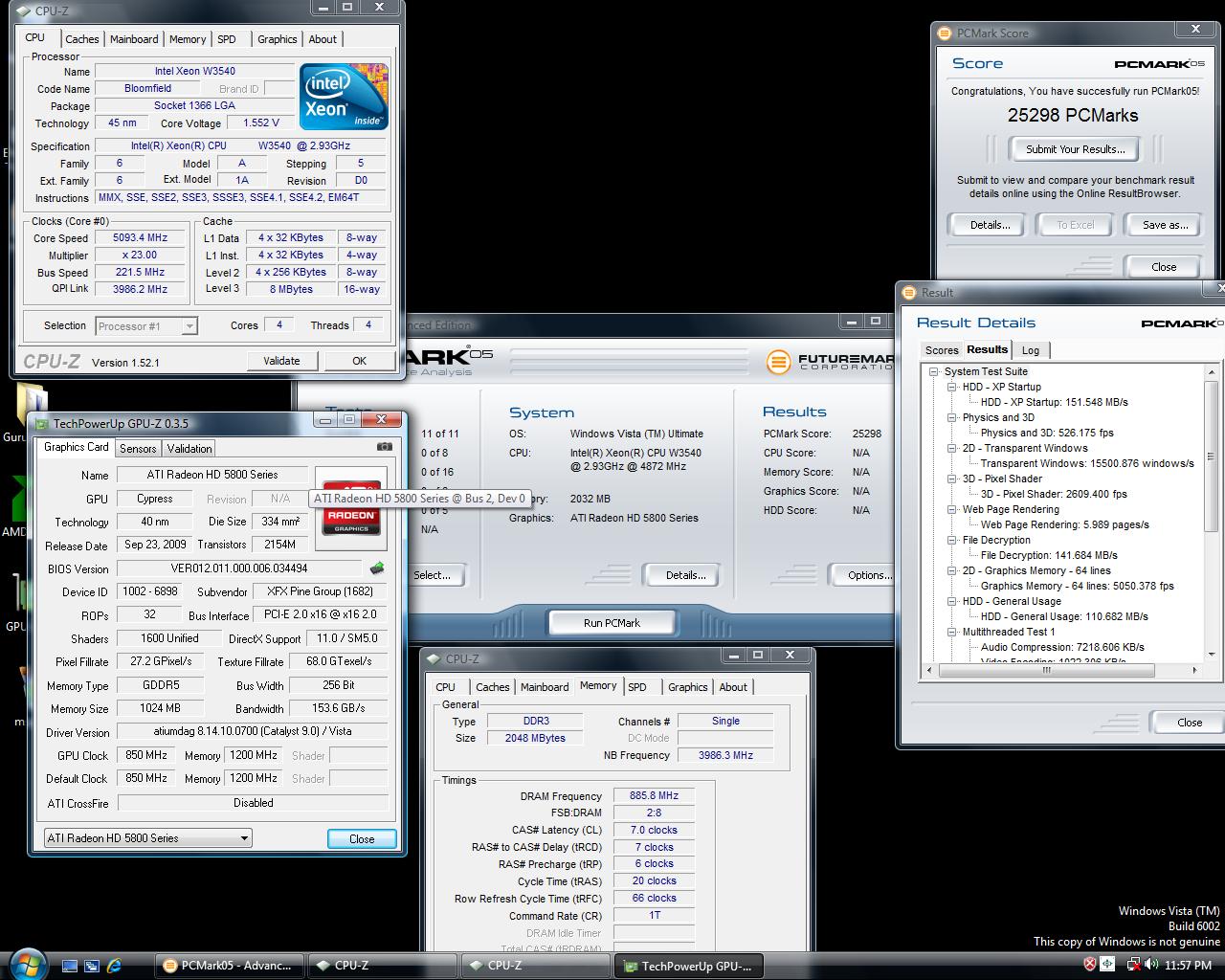The height and width of the screenshot is (980, 1225).
Task: Collapse the System Test Suite tree node
Action: (x=933, y=371)
